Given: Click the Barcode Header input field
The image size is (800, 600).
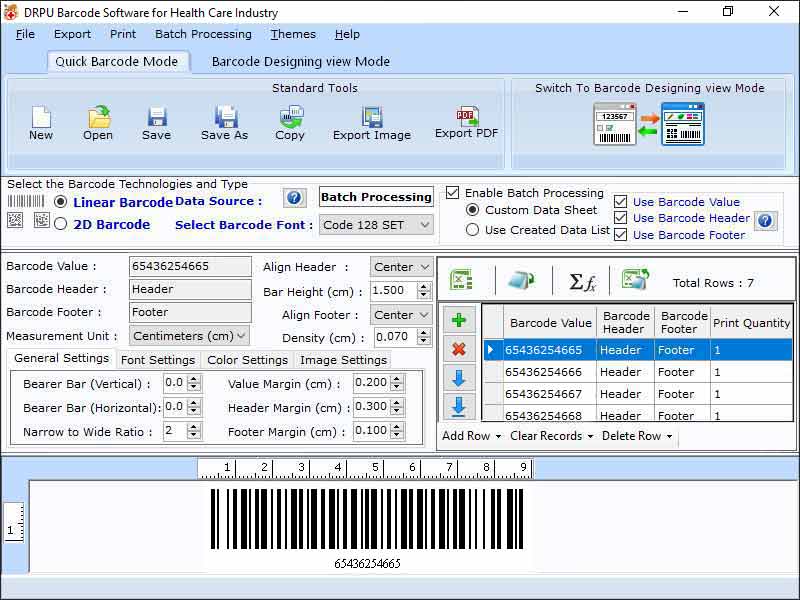Looking at the screenshot, I should (x=190, y=289).
